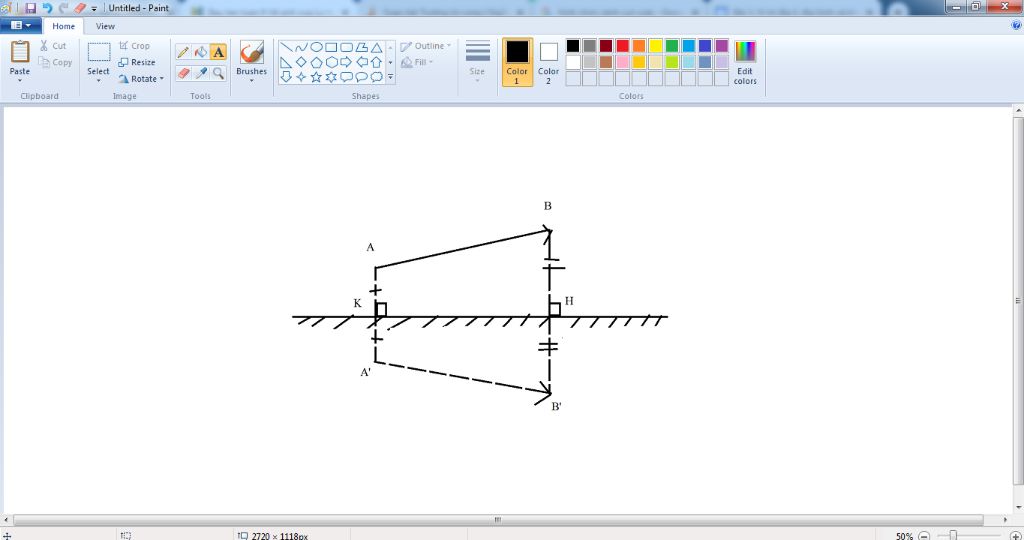The height and width of the screenshot is (540, 1024).
Task: Open Customize Quick Access Toolbar arrow
Action: pos(94,8)
